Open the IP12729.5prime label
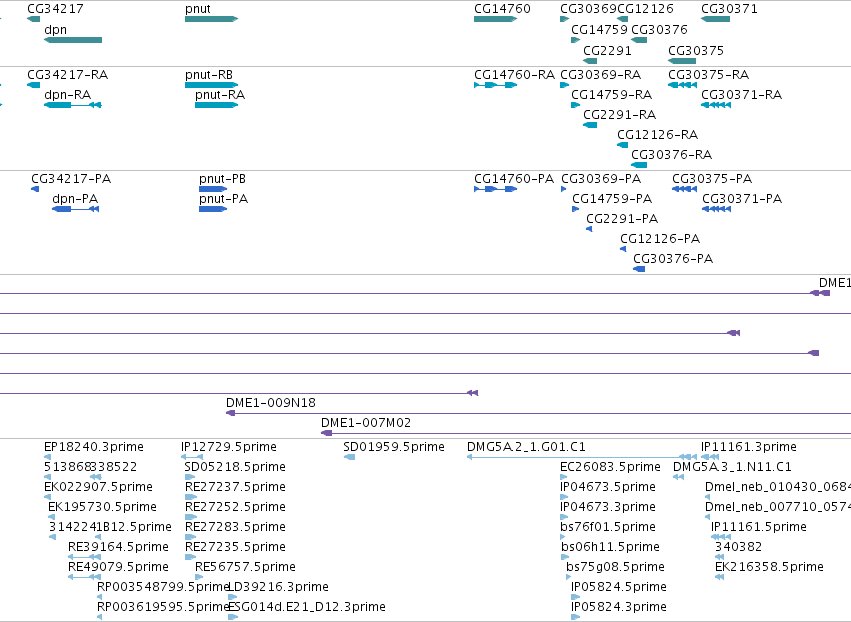This screenshot has width=851, height=622. pos(228,447)
